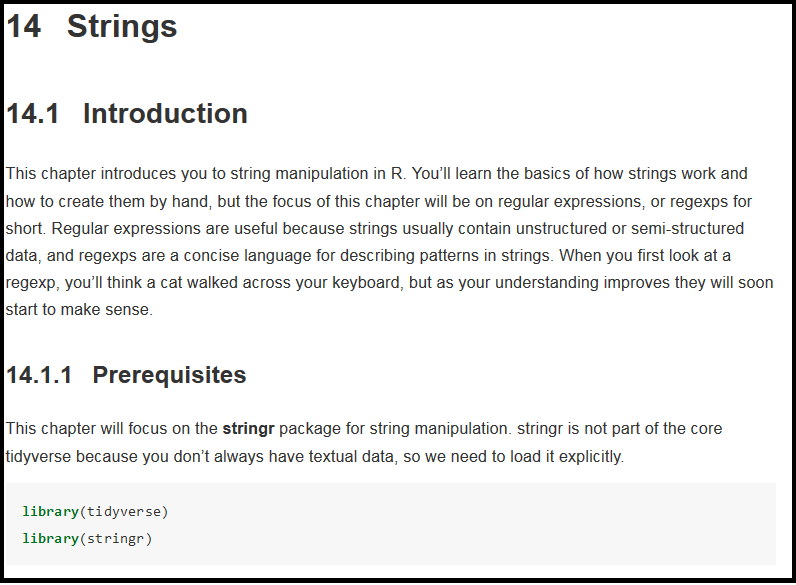Click "tidyverse" in the prerequisites paragraph text
796x585 pixels.
(40, 457)
